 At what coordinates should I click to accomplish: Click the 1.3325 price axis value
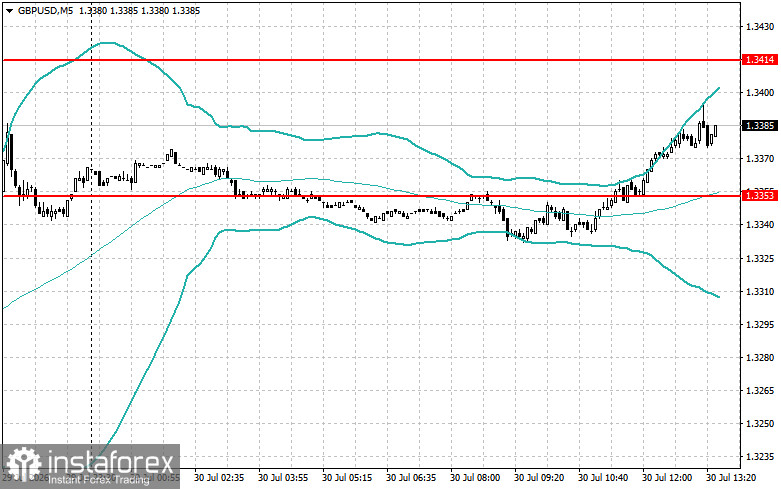pos(760,258)
